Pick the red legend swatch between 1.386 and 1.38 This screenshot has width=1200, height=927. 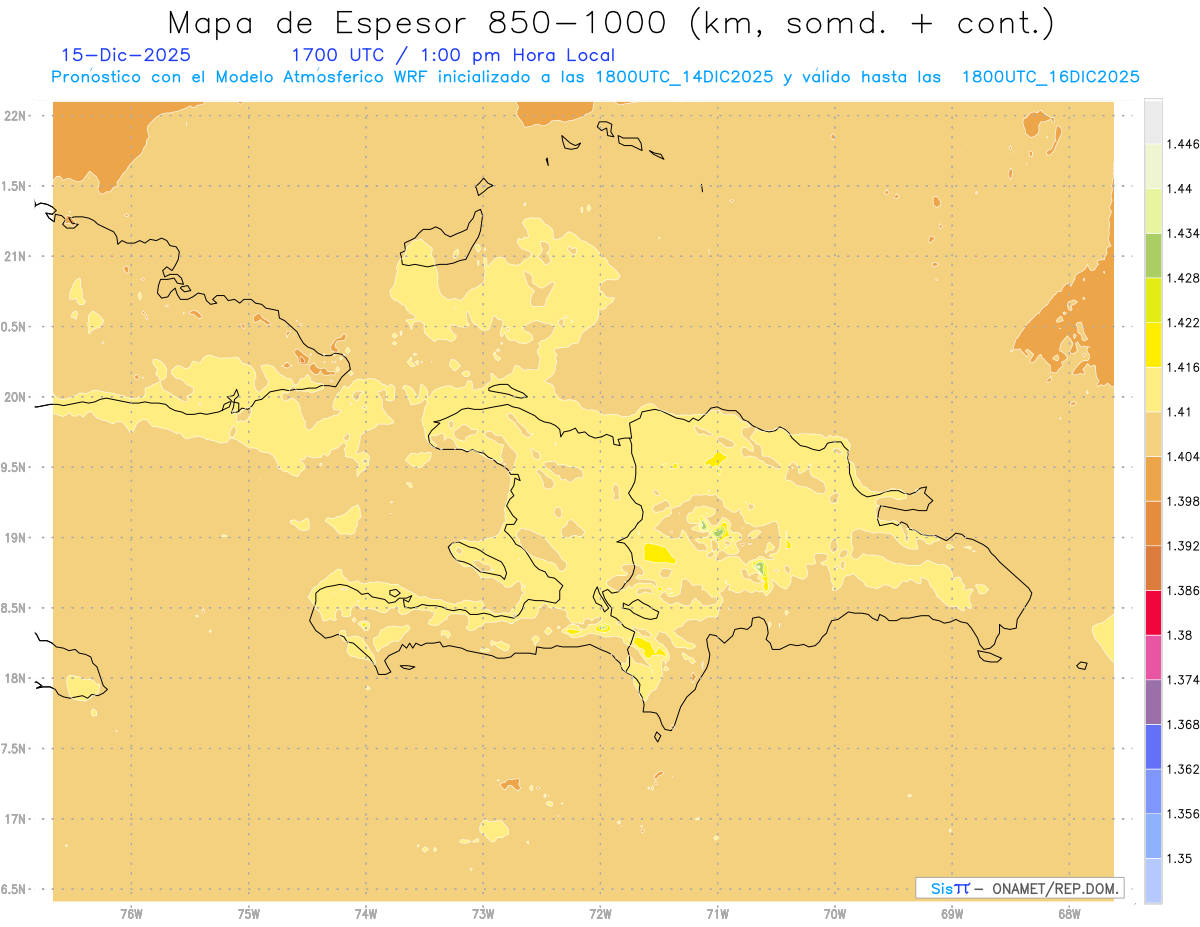tap(1153, 613)
